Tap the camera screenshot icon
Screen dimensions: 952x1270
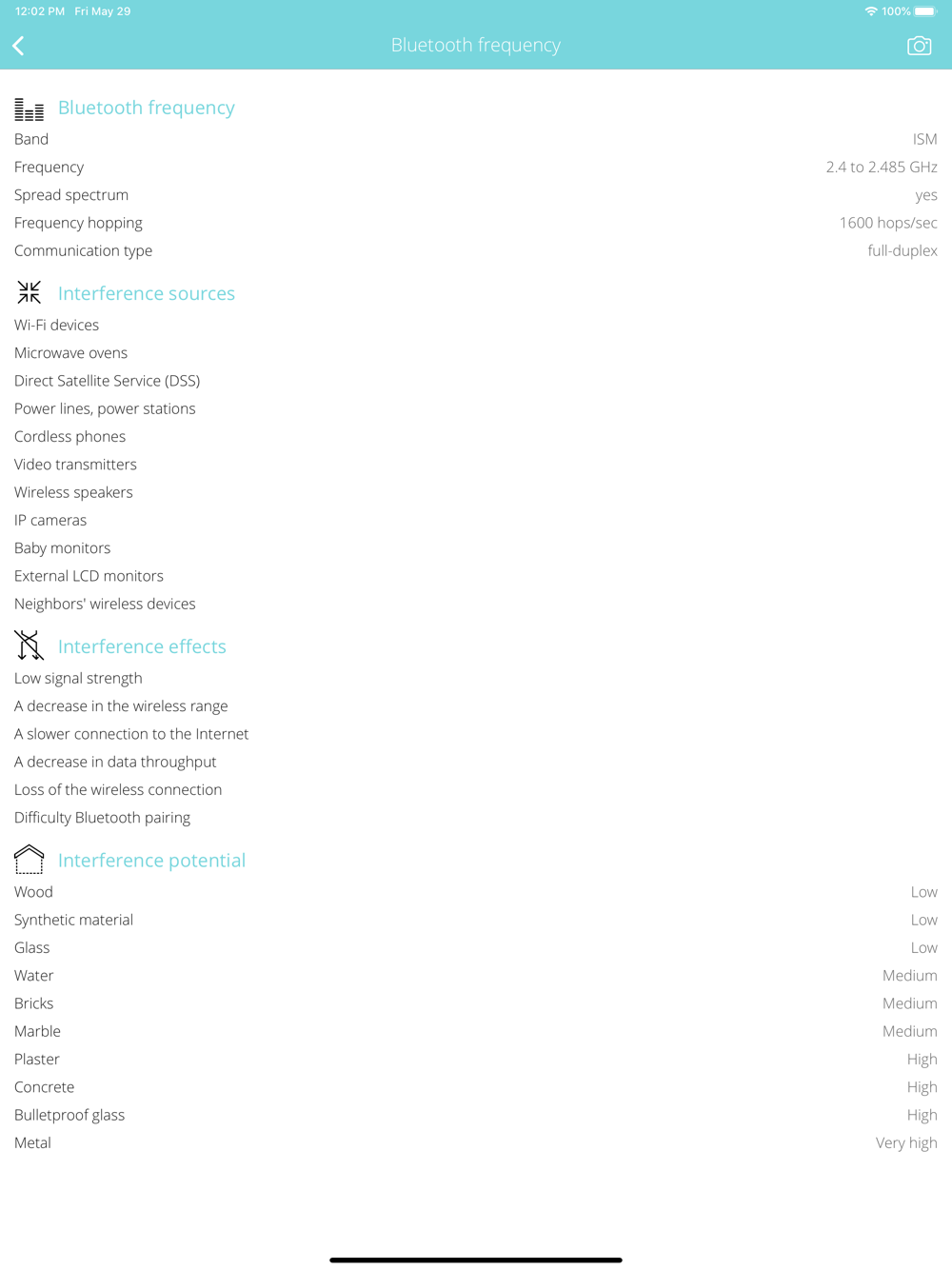pos(919,46)
